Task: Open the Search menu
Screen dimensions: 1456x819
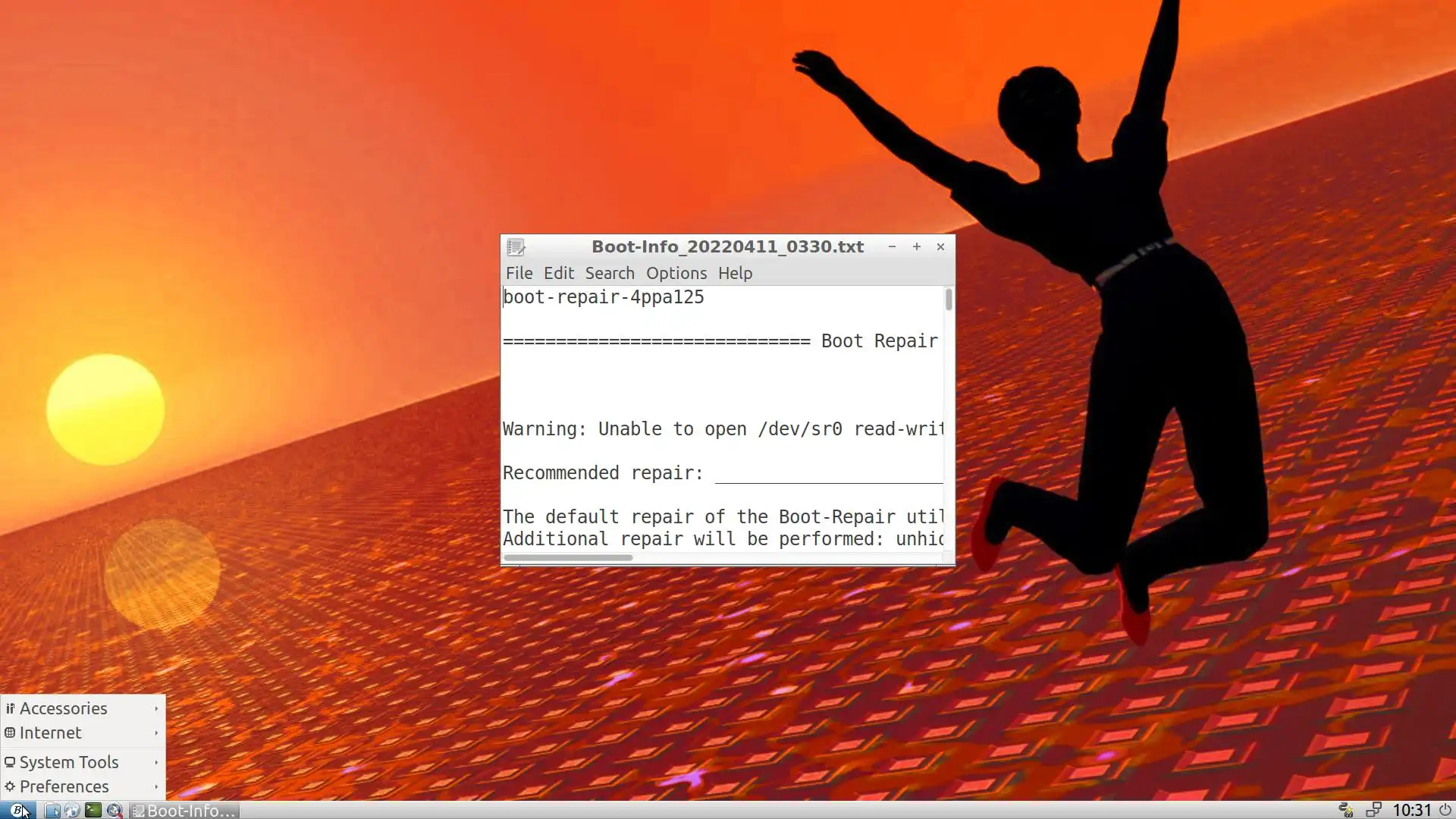Action: 609,273
